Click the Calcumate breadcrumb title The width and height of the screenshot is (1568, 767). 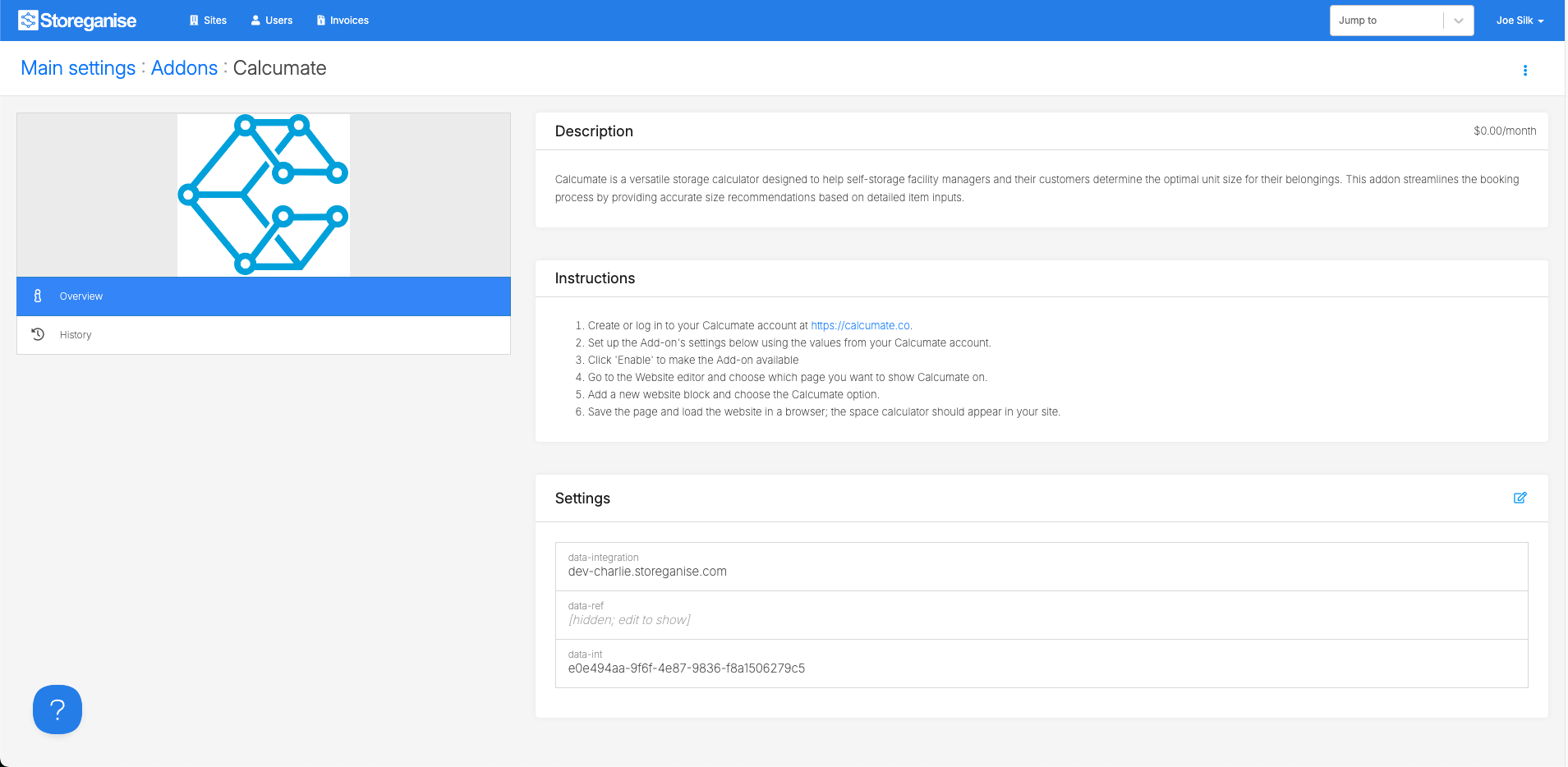(x=279, y=68)
